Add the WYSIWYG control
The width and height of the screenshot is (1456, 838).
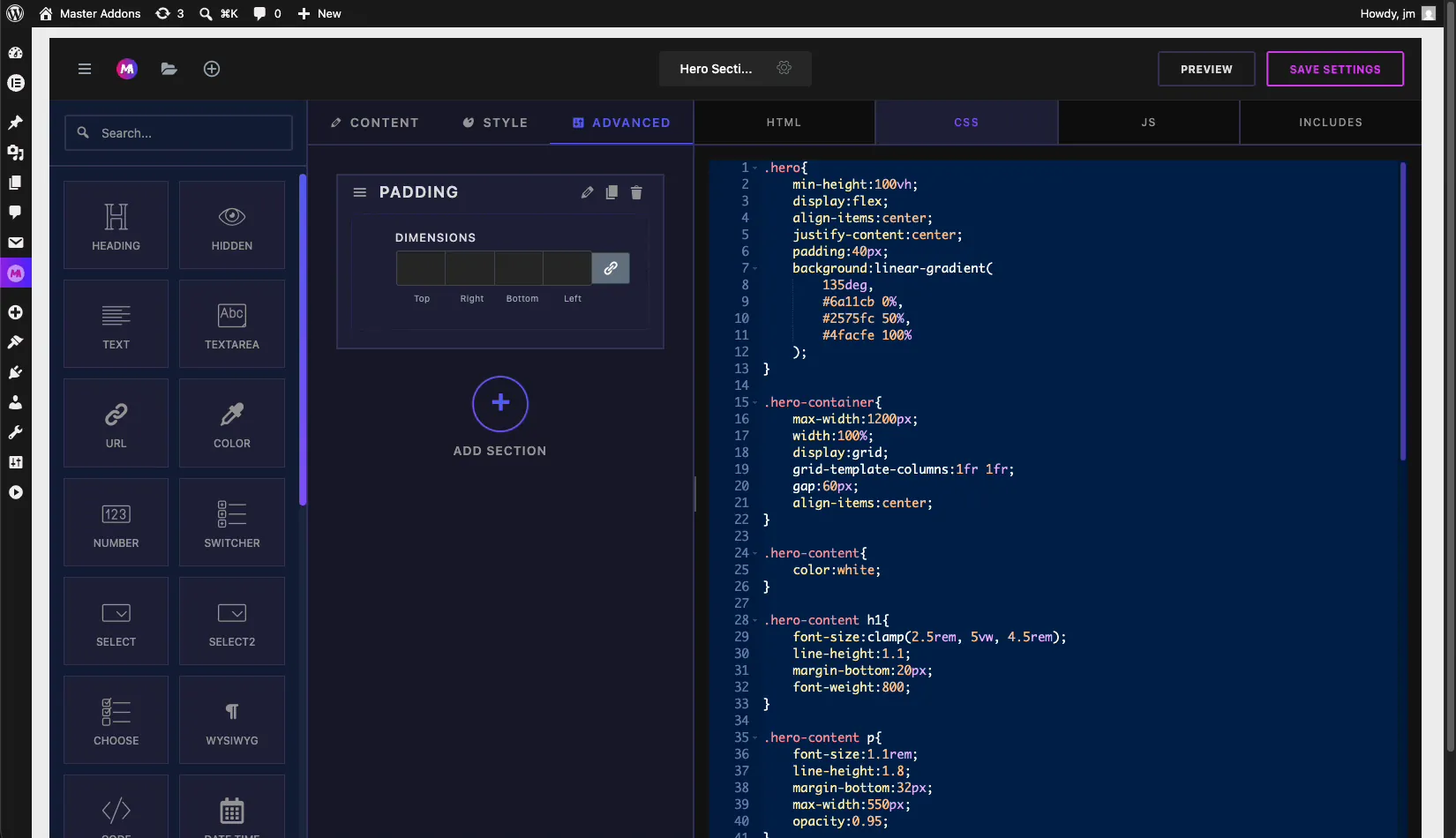(232, 720)
